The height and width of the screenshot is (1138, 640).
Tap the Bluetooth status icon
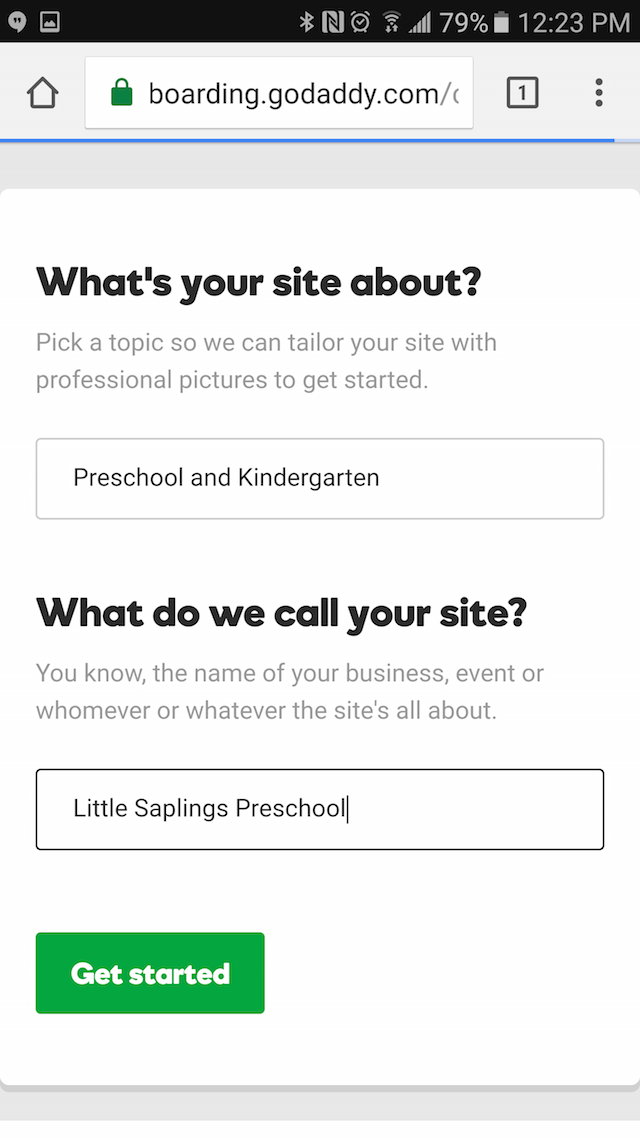[306, 22]
